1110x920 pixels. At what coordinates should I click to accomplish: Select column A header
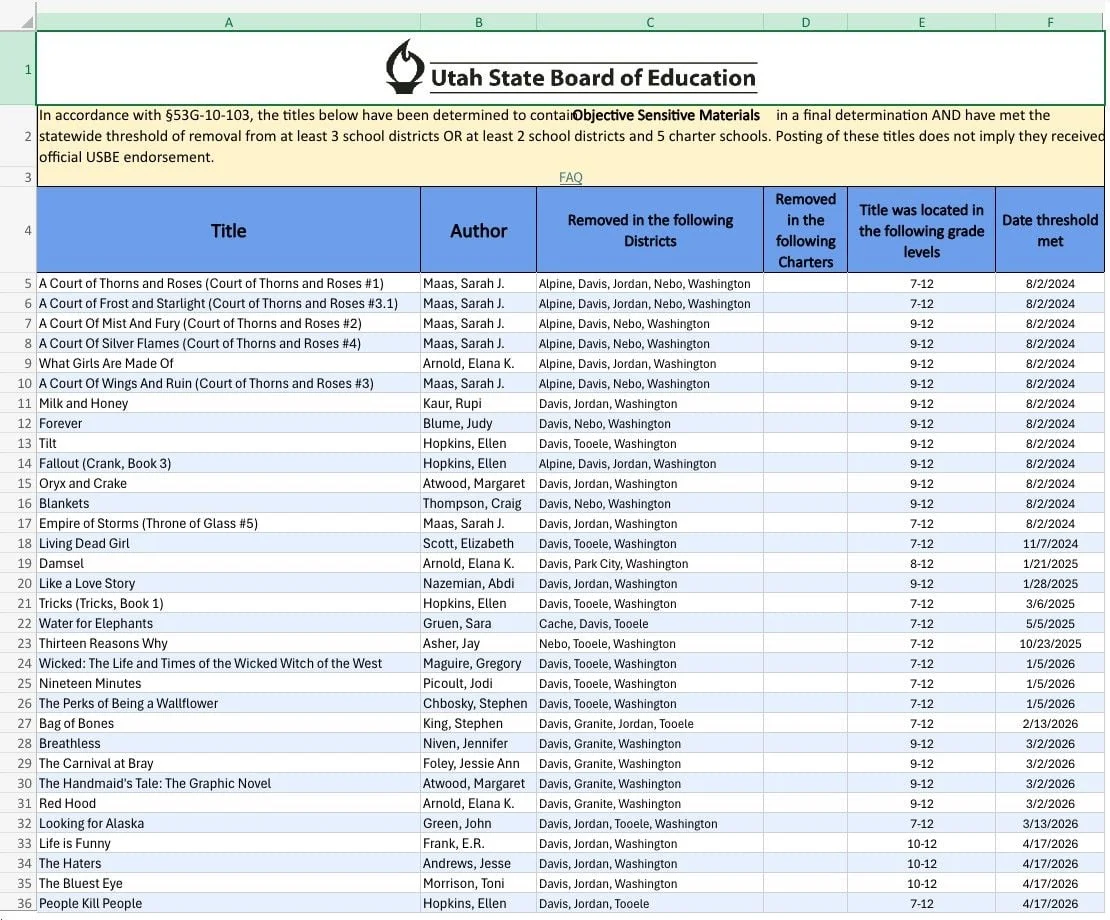tap(228, 22)
